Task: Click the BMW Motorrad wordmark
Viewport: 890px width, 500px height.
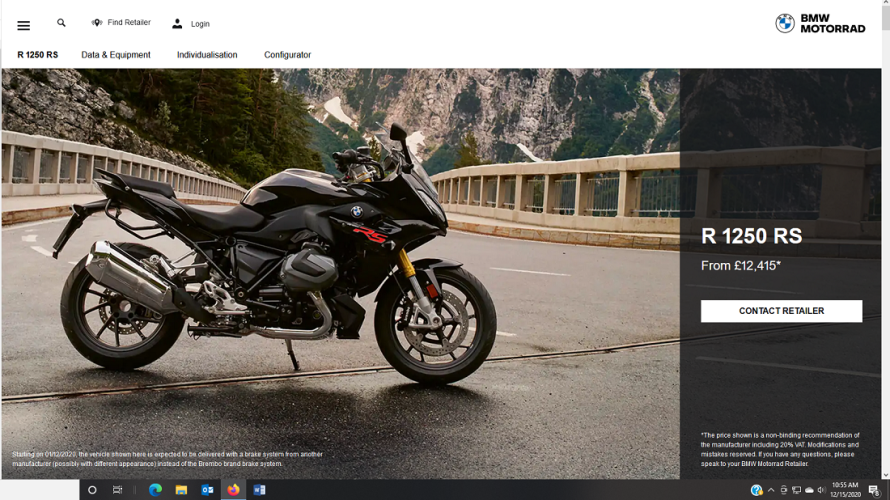Action: pyautogui.click(x=833, y=23)
